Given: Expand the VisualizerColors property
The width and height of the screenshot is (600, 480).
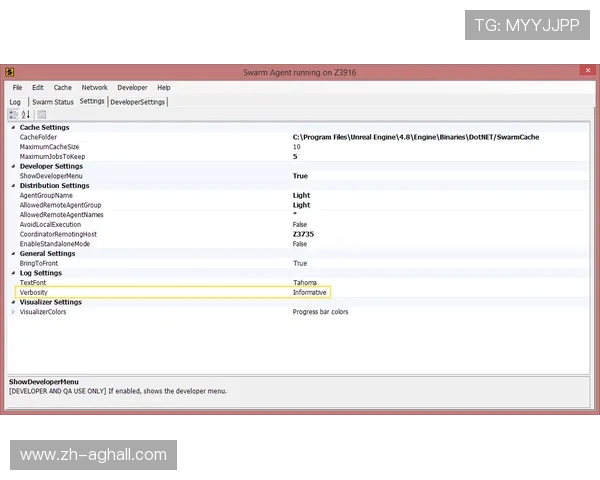Looking at the screenshot, I should [x=13, y=312].
